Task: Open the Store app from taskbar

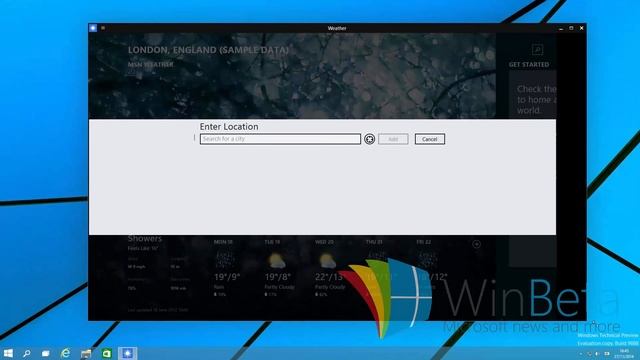Action: coord(107,353)
